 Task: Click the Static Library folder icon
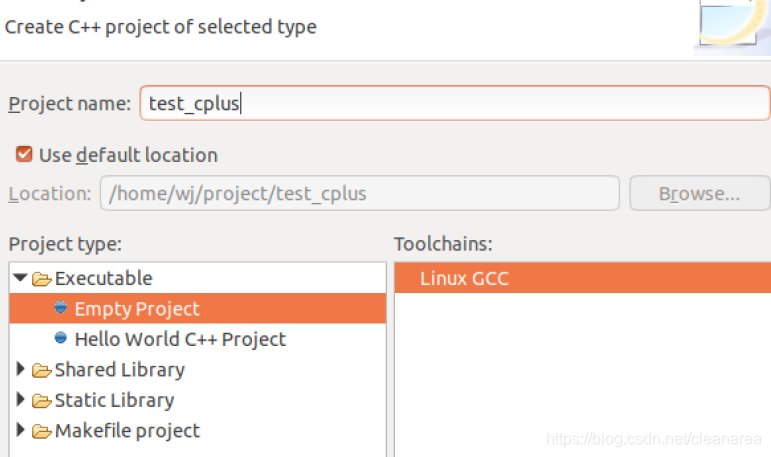[x=41, y=401]
